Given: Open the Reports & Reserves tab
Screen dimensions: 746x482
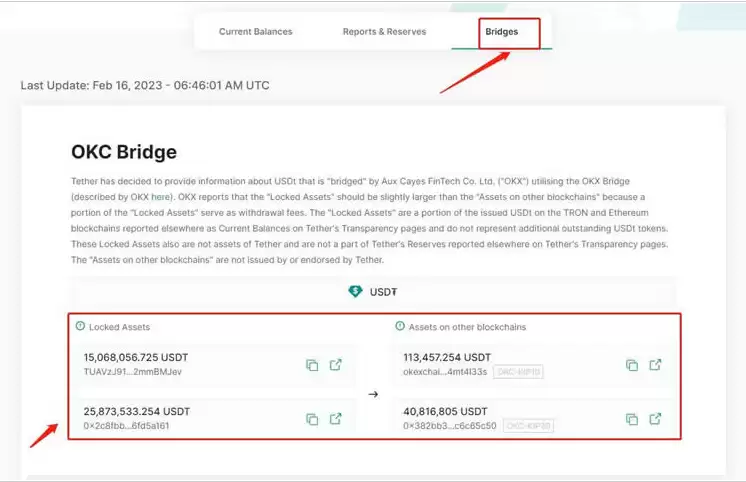Looking at the screenshot, I should (384, 32).
